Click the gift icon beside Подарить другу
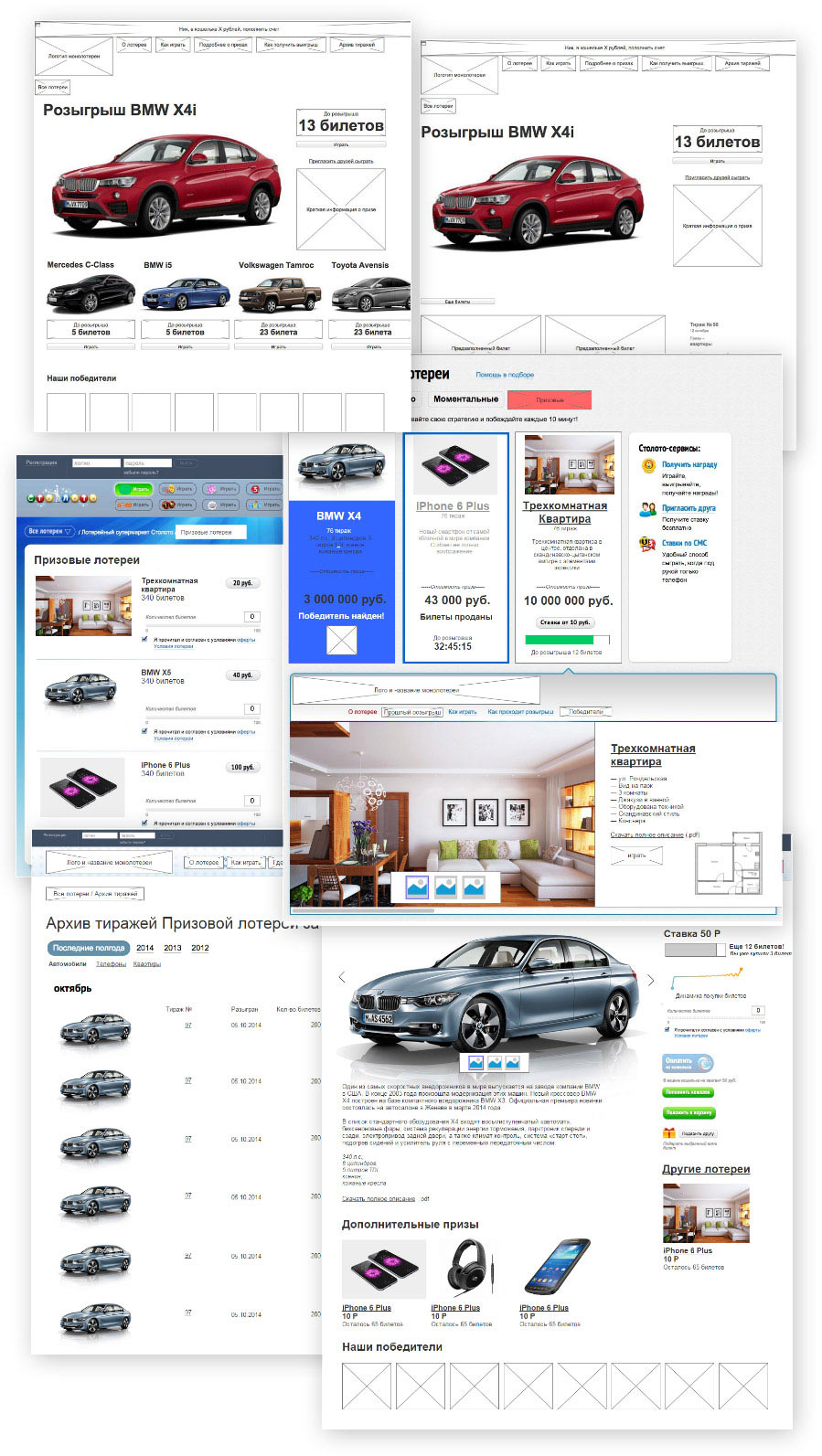822x1456 pixels. [669, 1133]
